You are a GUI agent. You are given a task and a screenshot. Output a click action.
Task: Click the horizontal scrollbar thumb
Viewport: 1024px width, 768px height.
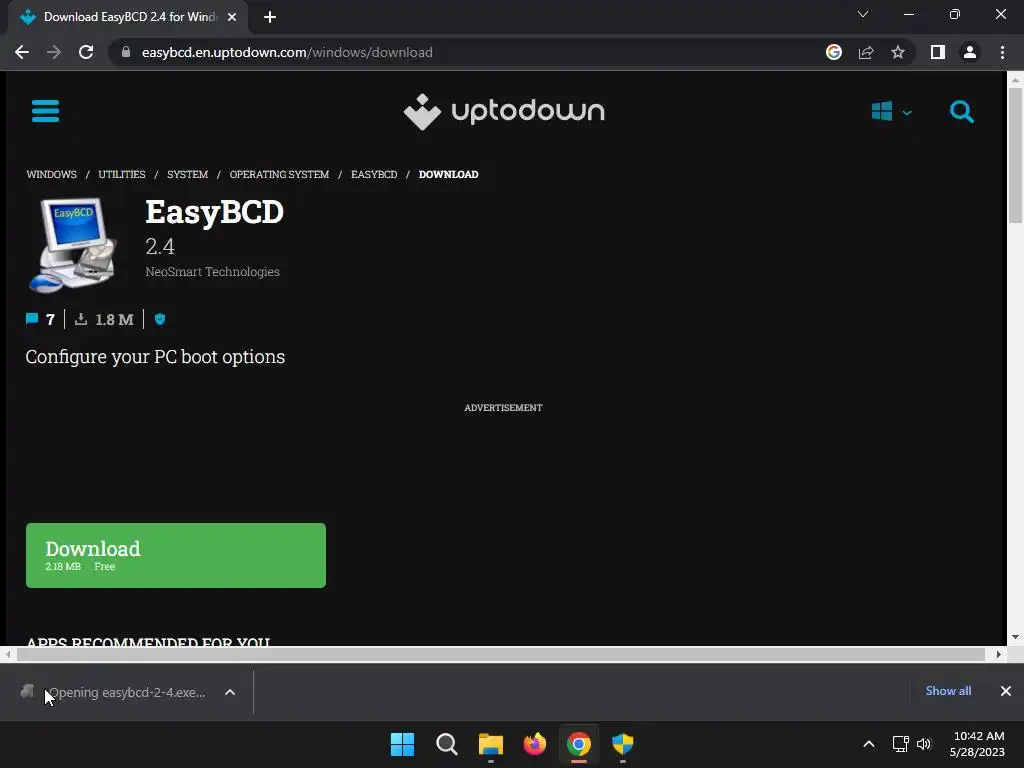pos(500,654)
